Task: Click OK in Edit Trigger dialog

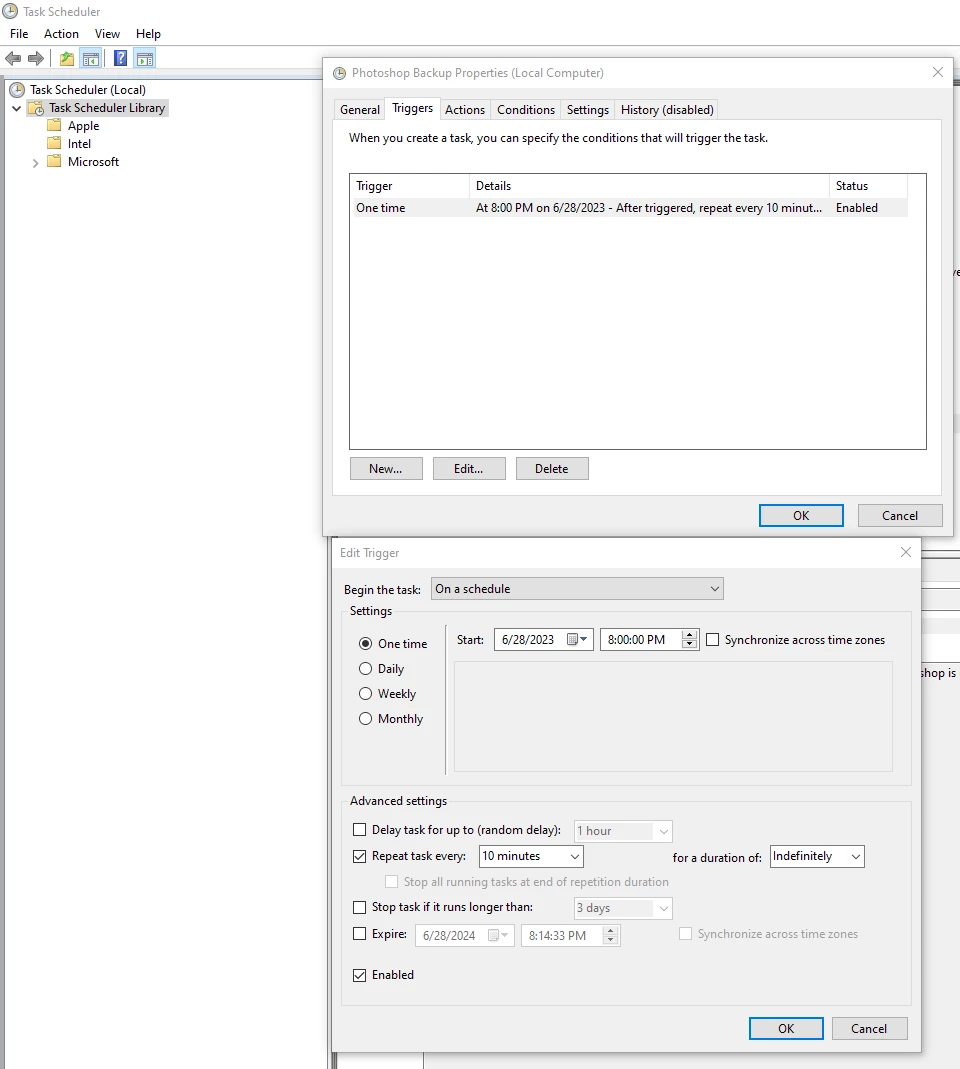Action: click(x=786, y=1029)
